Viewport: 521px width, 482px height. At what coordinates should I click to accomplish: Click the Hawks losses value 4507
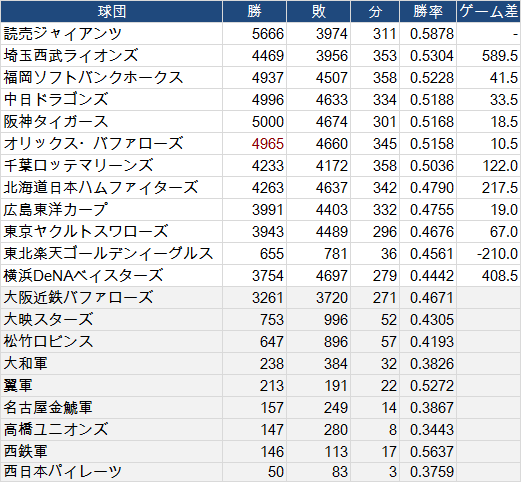click(x=332, y=78)
